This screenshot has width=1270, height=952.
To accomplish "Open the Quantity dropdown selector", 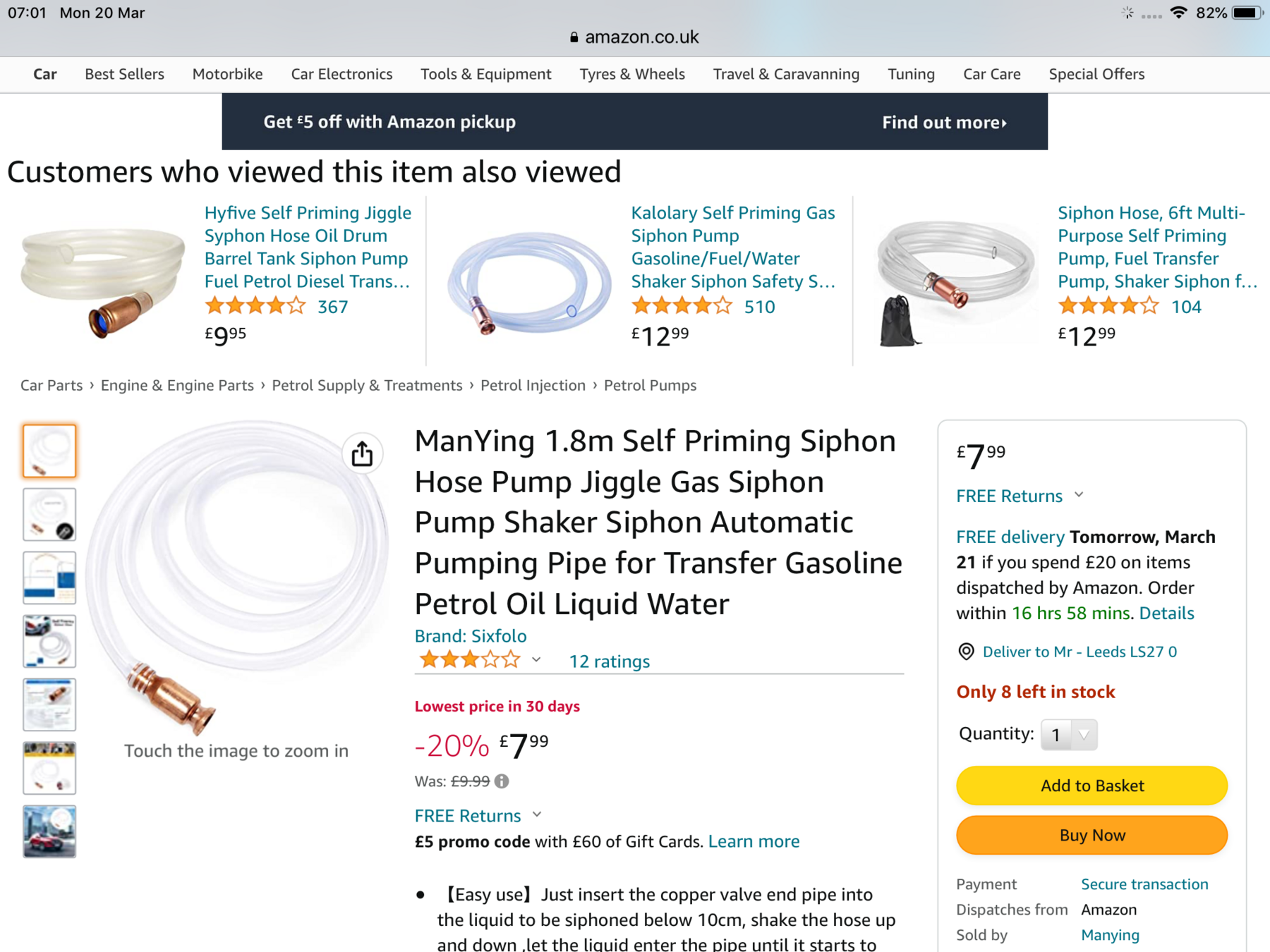I will click(1068, 735).
